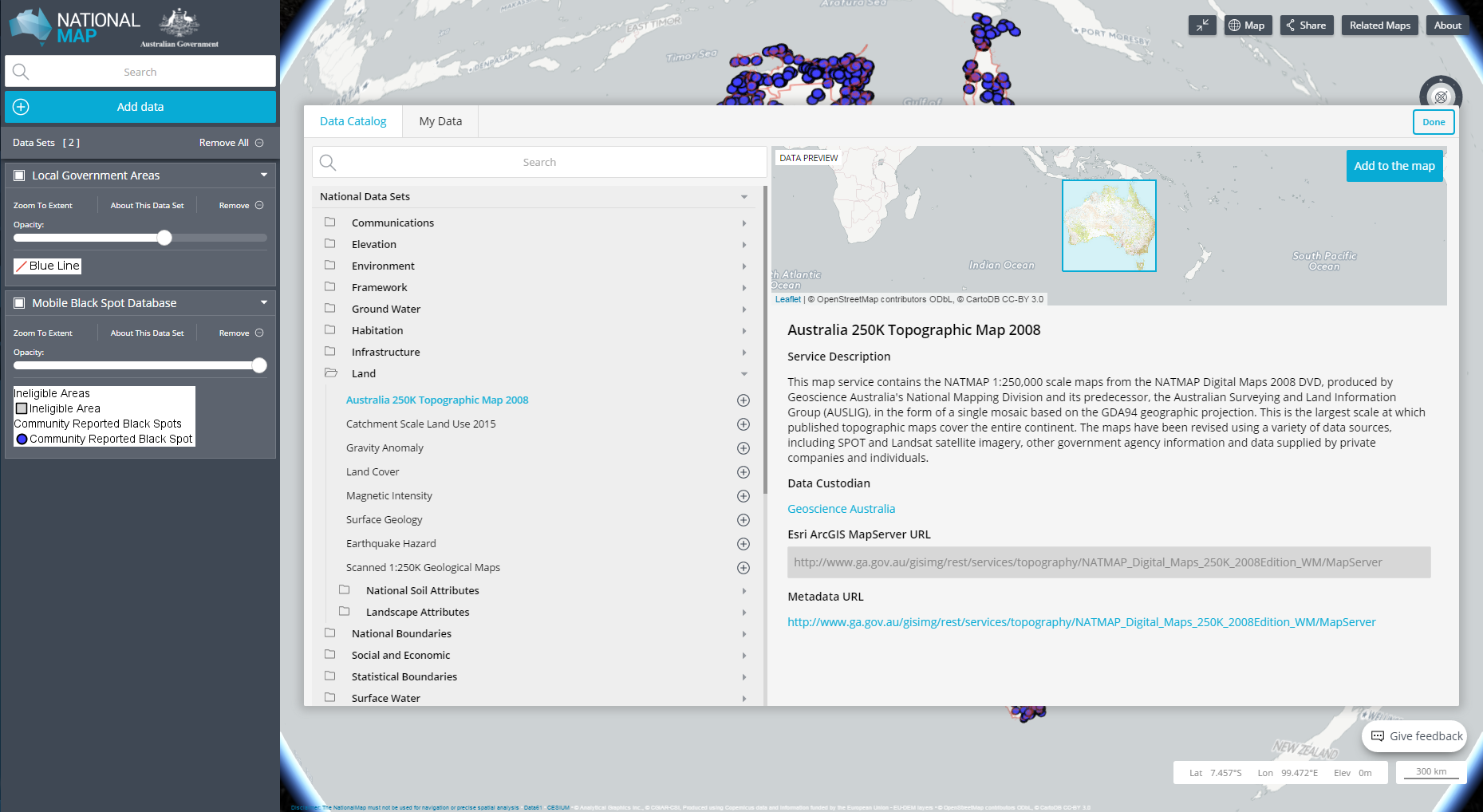Expand the National Boundaries folder
This screenshot has height=812, width=1483.
(744, 634)
